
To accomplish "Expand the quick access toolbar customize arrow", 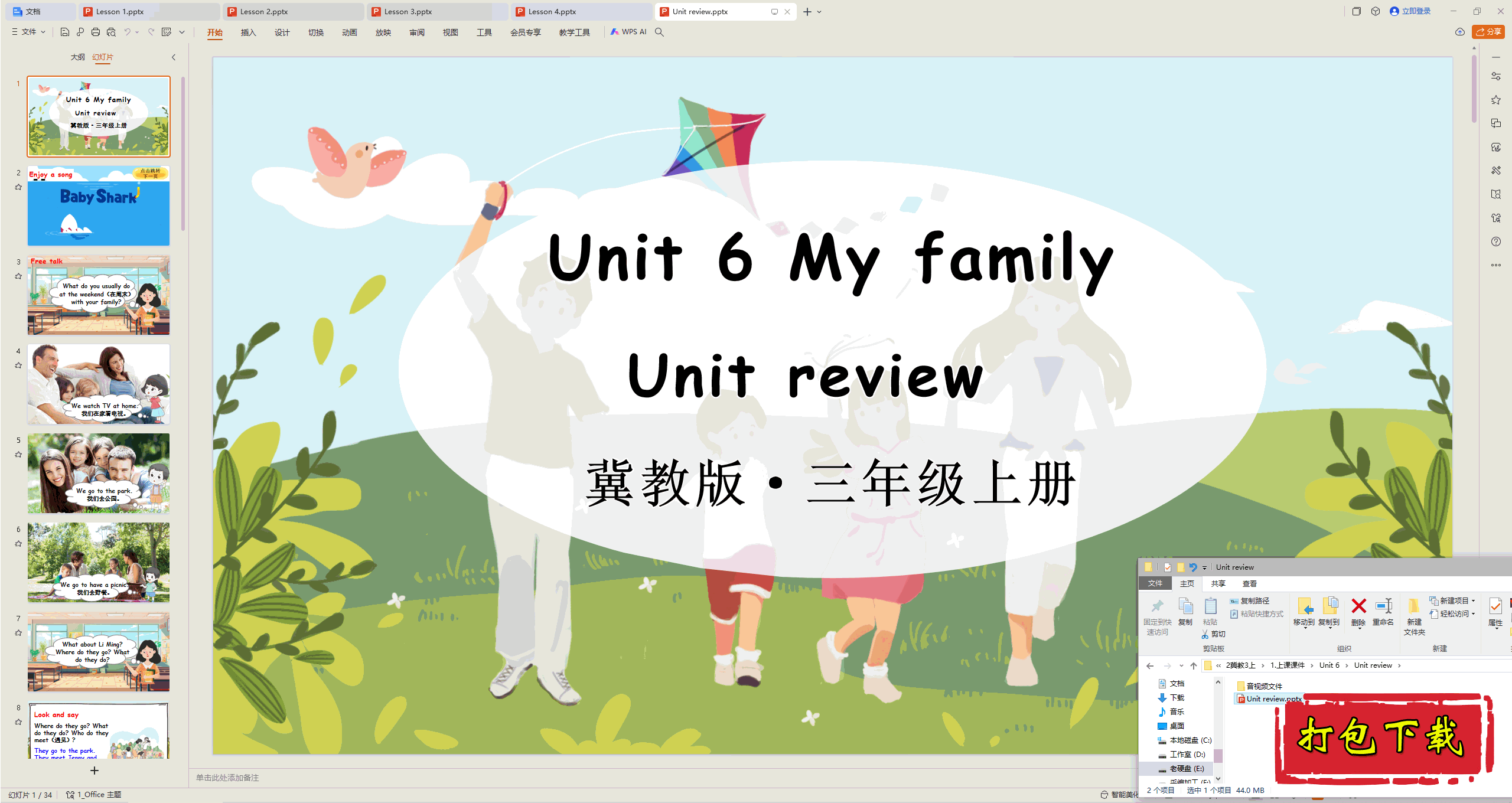I will [x=182, y=32].
